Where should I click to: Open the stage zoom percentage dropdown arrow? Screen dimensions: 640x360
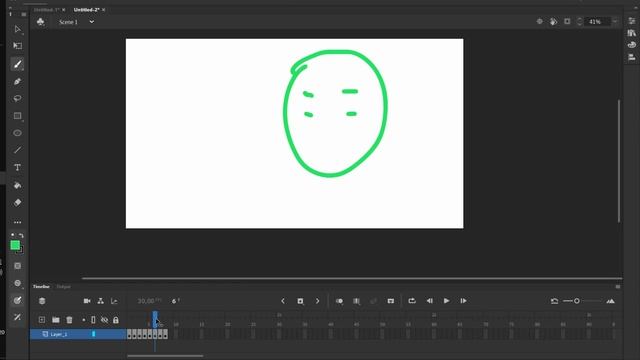click(615, 22)
